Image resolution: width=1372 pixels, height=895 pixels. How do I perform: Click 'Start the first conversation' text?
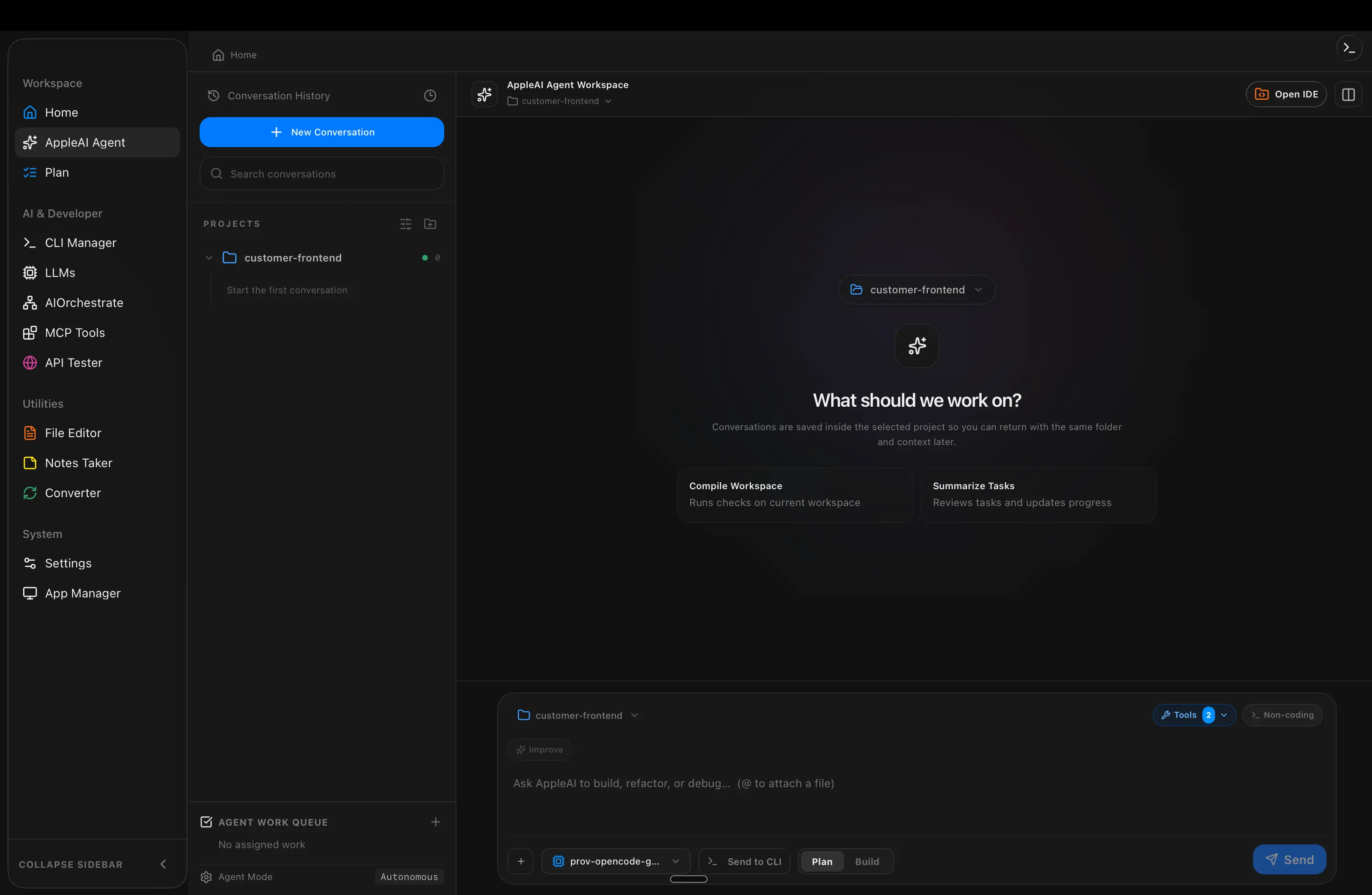pos(286,290)
